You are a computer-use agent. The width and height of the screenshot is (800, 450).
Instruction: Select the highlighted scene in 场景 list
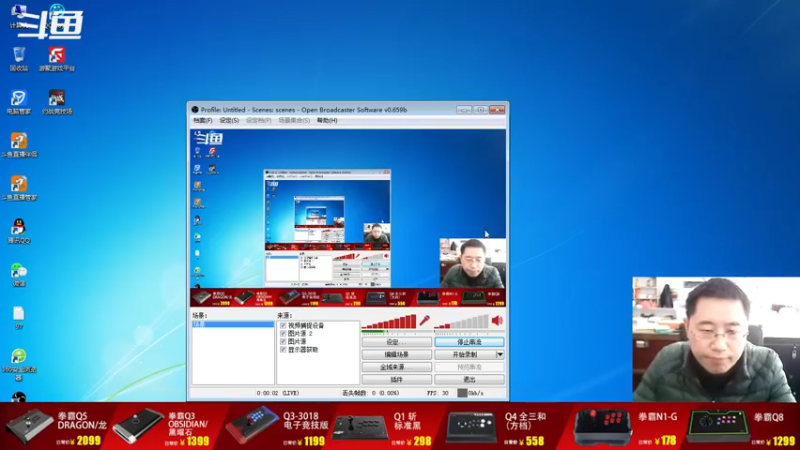pos(233,324)
